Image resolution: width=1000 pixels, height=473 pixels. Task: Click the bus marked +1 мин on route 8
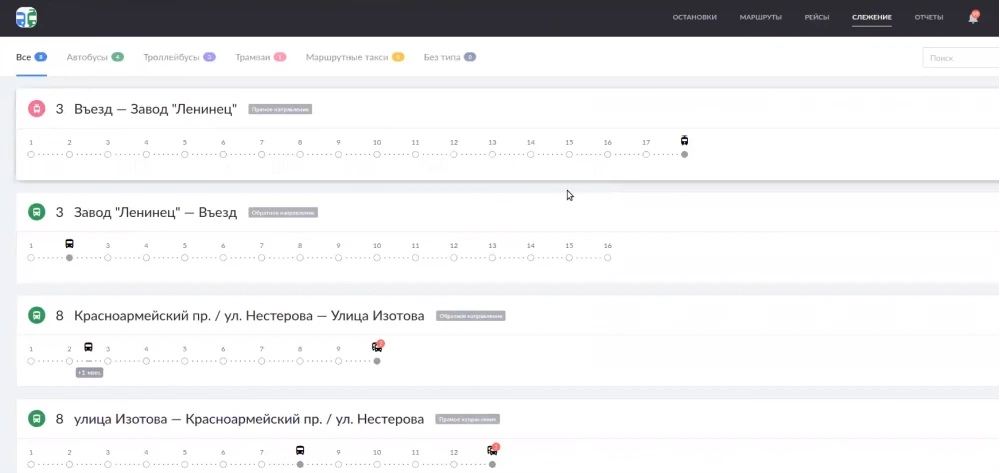[x=88, y=347]
